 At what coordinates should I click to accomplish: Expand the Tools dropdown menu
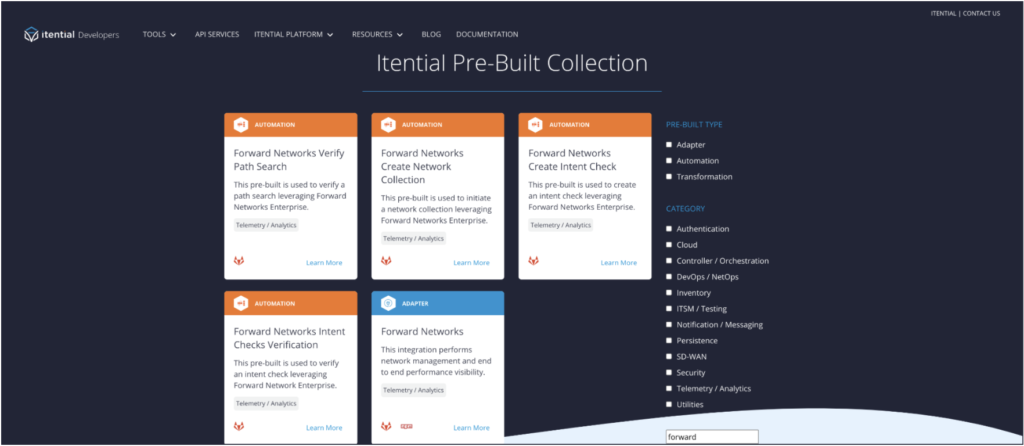point(159,35)
